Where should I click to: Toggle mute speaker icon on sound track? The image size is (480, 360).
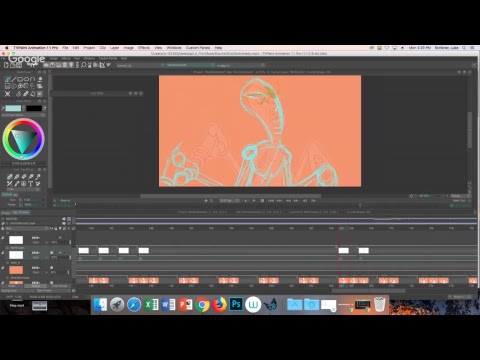(x=64, y=219)
